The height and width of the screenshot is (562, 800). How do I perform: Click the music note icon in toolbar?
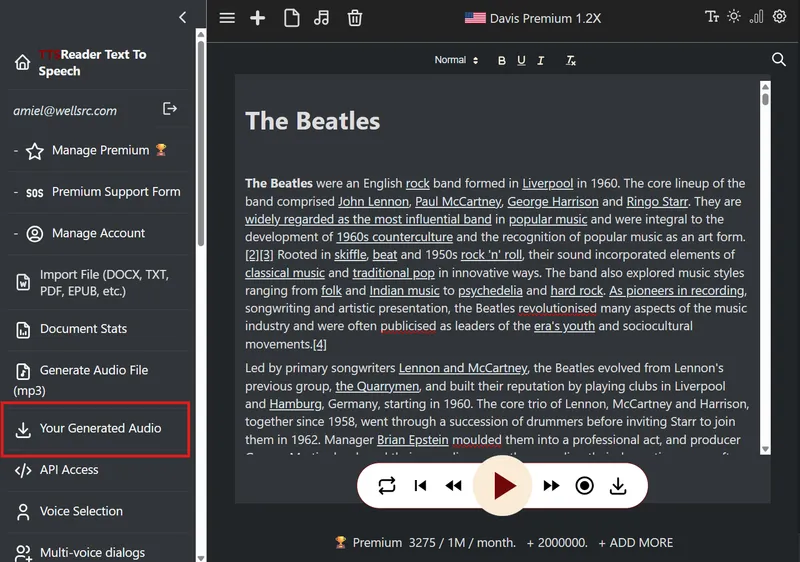tap(321, 18)
